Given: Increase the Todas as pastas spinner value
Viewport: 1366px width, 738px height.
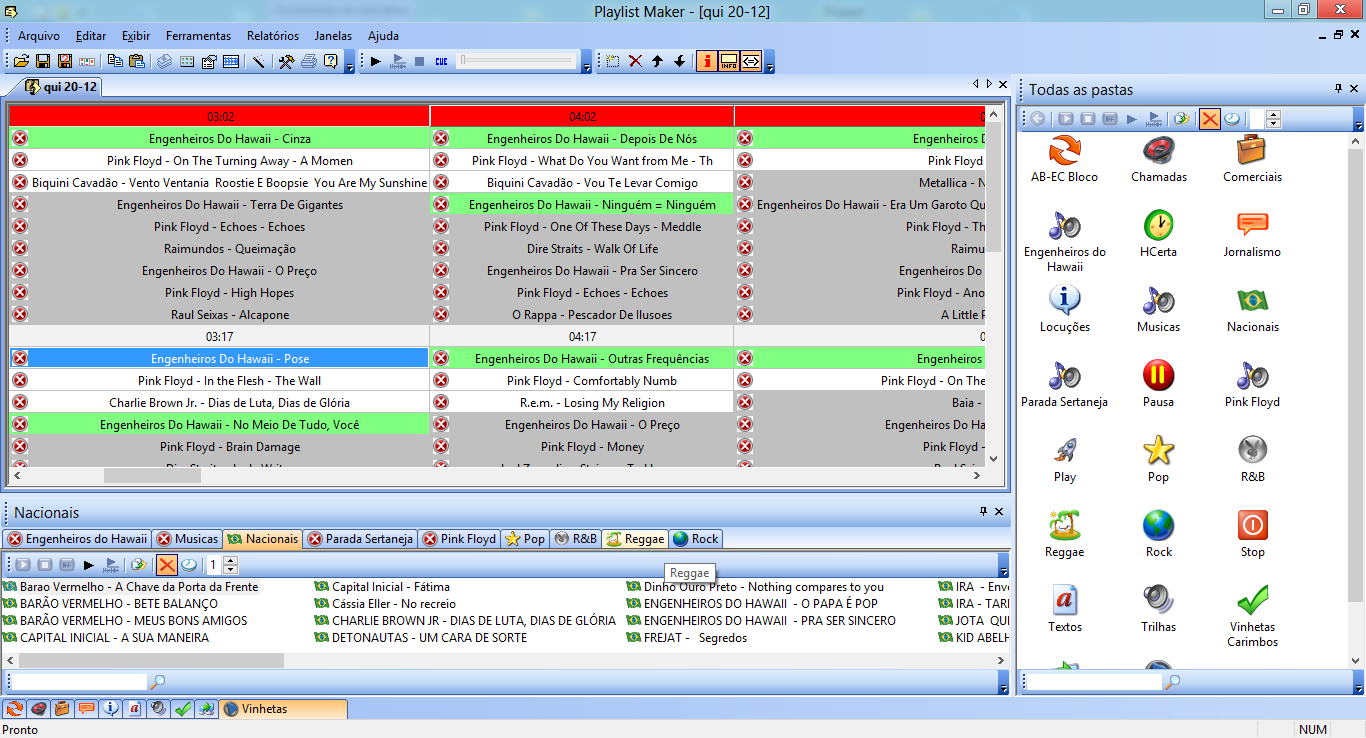Looking at the screenshot, I should point(1273,115).
